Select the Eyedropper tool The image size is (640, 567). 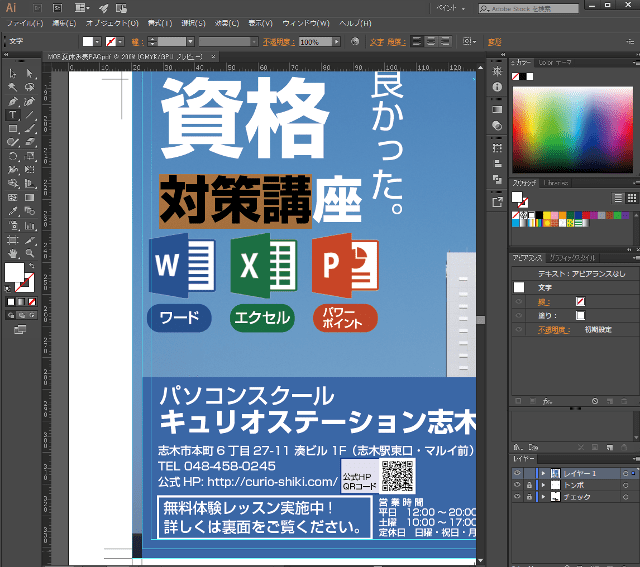pyautogui.click(x=13, y=211)
